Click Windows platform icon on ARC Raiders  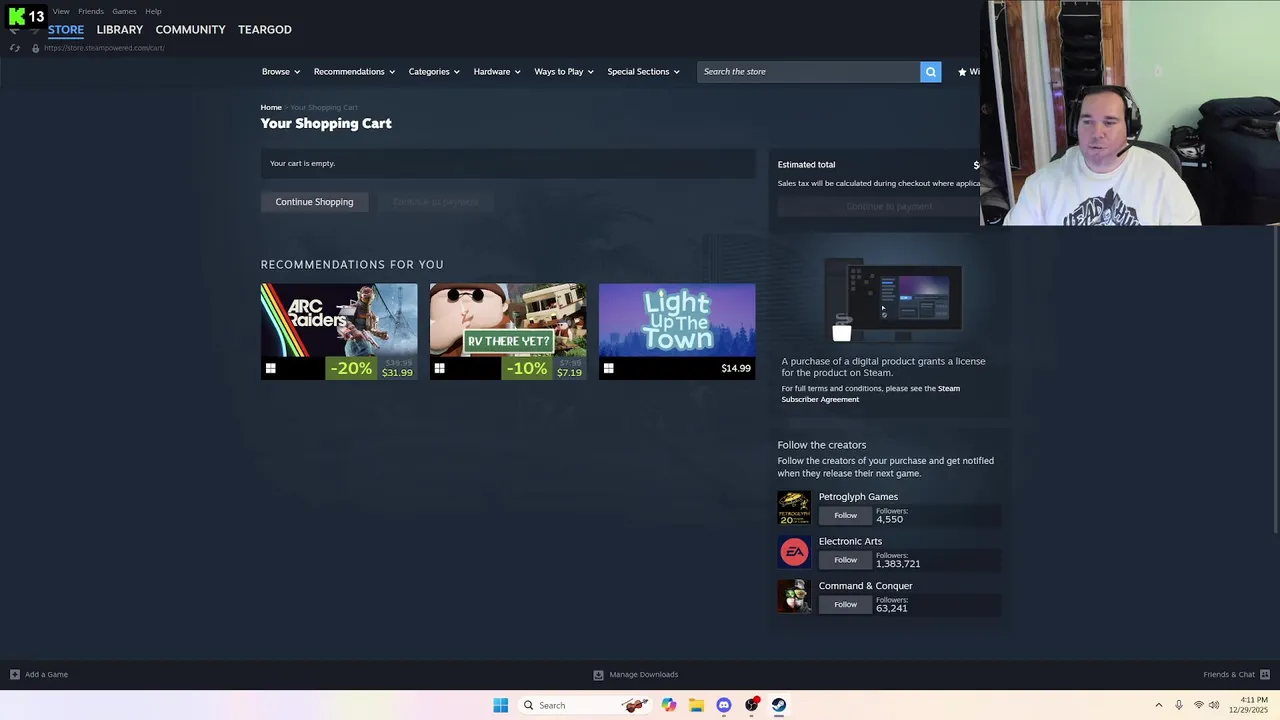(x=270, y=368)
